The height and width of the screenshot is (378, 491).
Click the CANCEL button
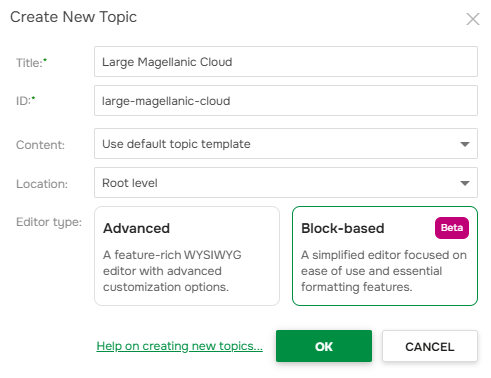click(430, 346)
